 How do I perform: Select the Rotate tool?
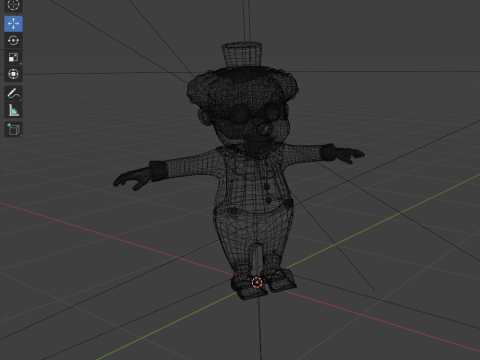[x=13, y=40]
